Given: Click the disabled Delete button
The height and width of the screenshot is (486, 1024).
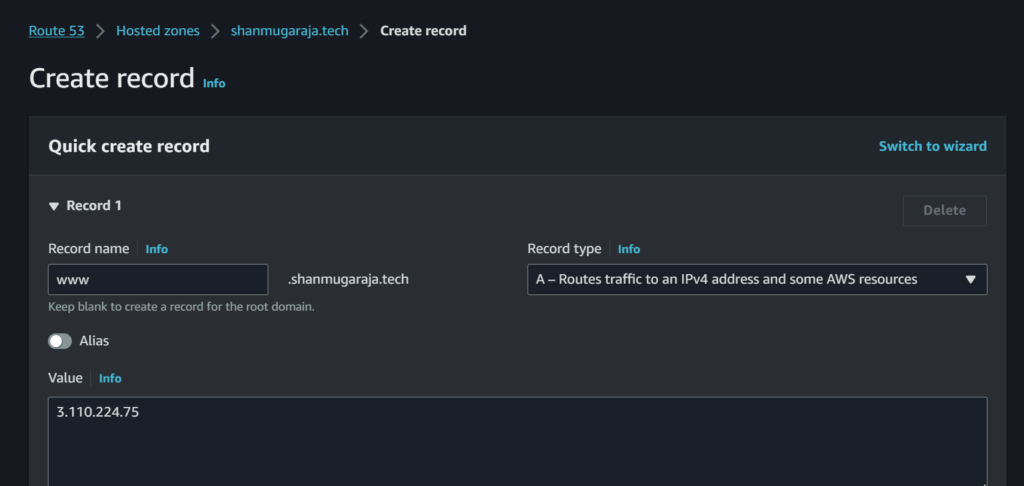Looking at the screenshot, I should tap(944, 210).
